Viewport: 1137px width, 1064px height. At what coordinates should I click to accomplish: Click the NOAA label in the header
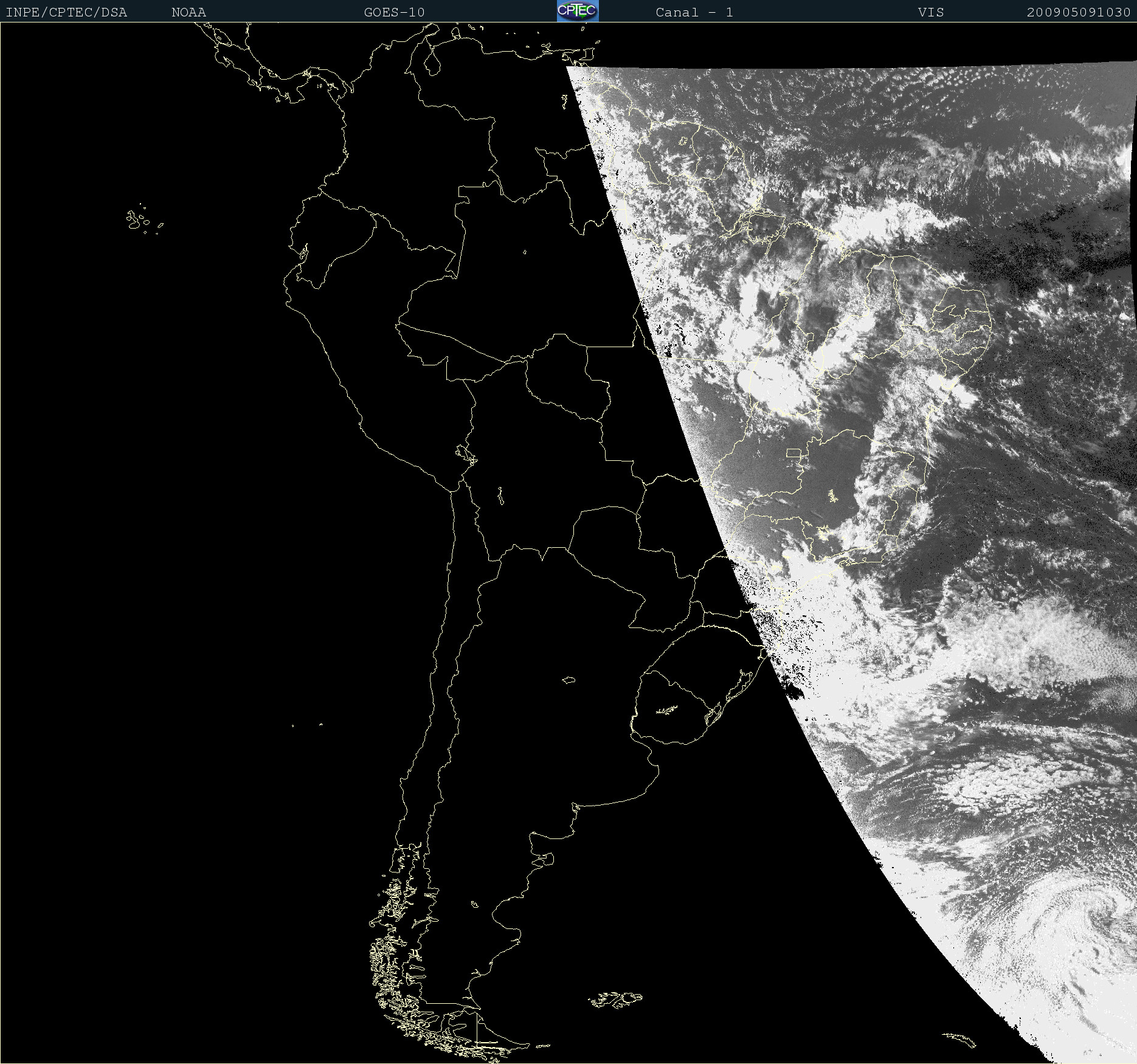click(189, 13)
